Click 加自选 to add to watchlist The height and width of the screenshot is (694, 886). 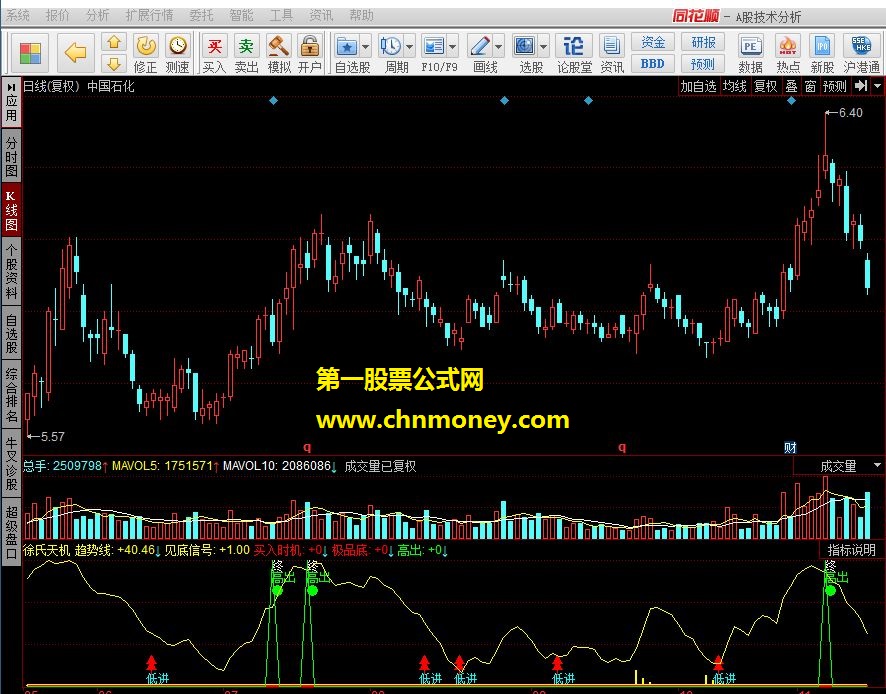pyautogui.click(x=698, y=86)
